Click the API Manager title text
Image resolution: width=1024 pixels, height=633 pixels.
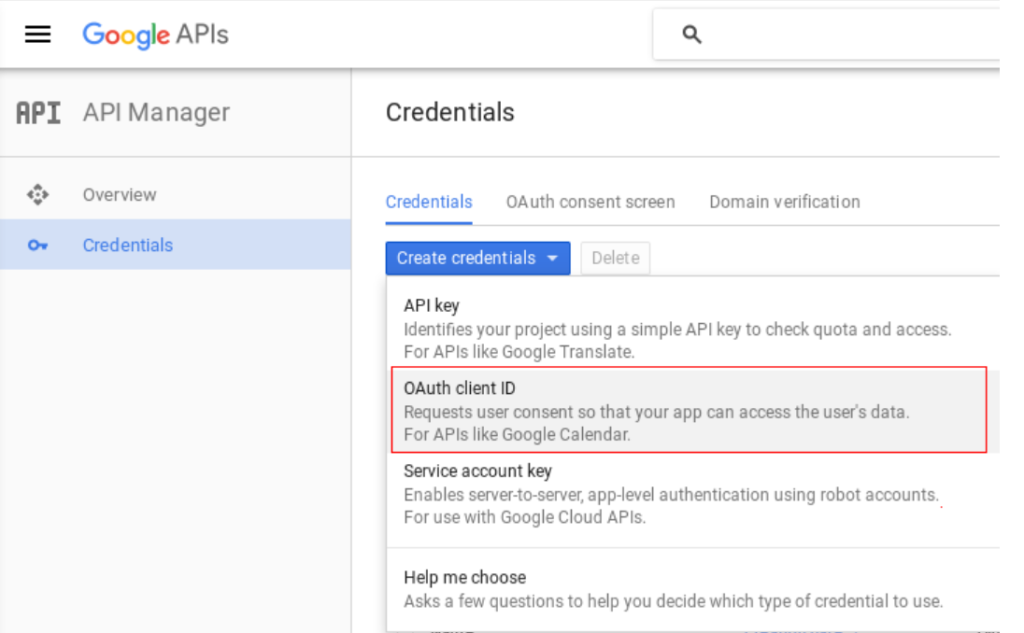coord(156,113)
